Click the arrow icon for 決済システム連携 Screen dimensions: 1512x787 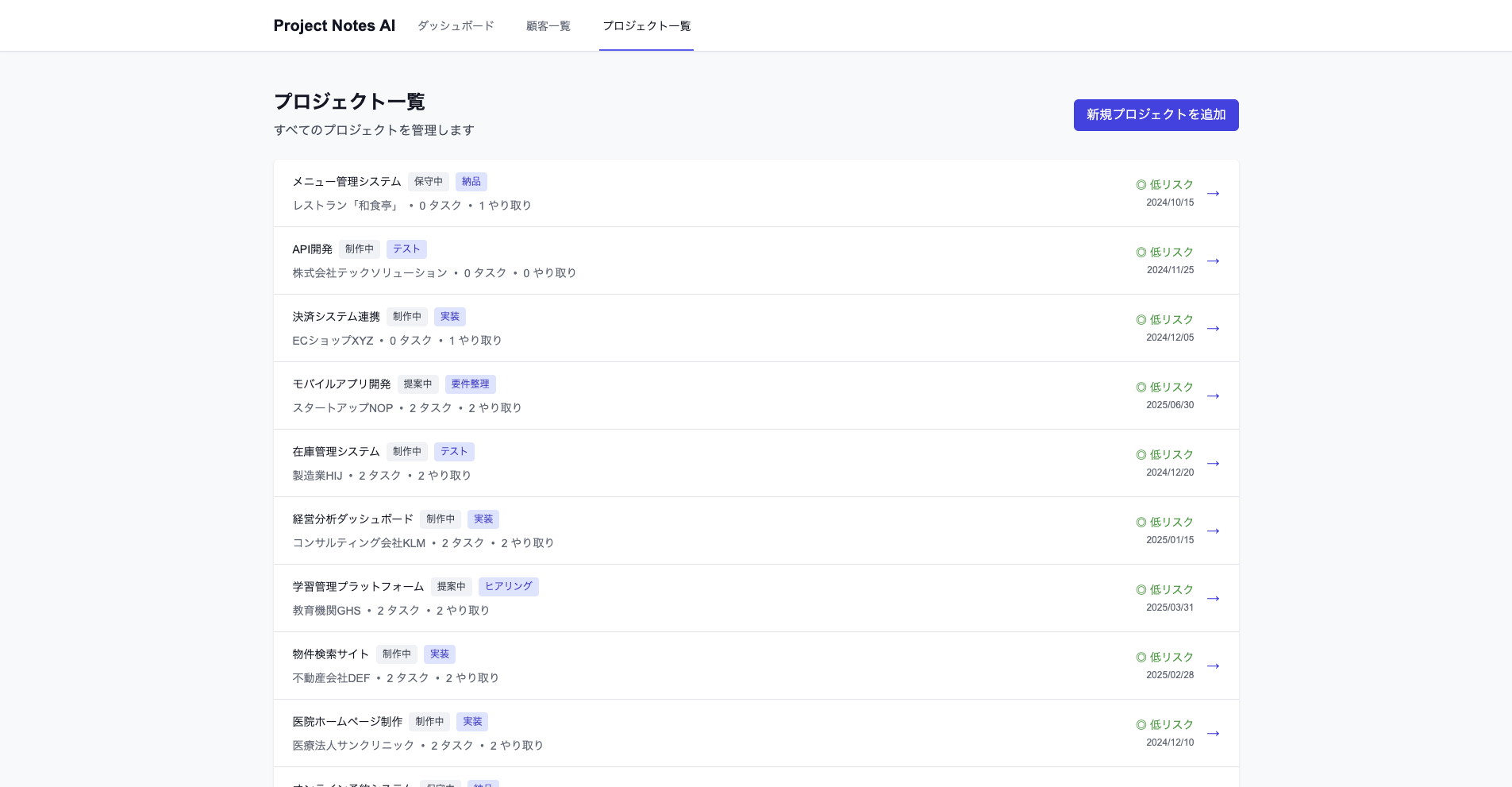tap(1214, 328)
